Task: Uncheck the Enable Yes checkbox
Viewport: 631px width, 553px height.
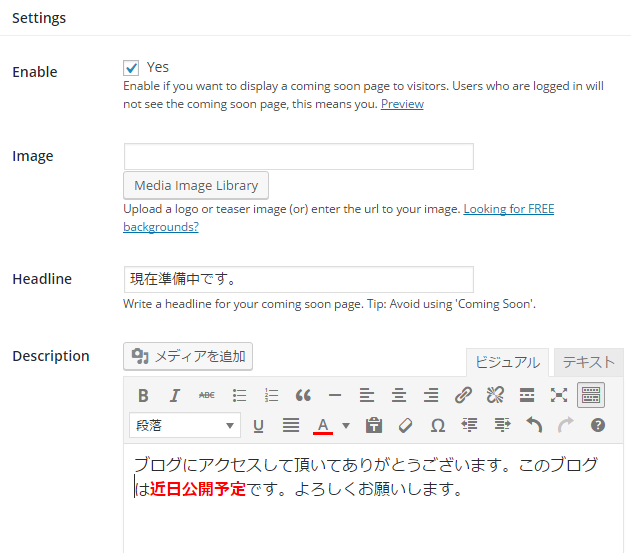Action: (x=131, y=68)
